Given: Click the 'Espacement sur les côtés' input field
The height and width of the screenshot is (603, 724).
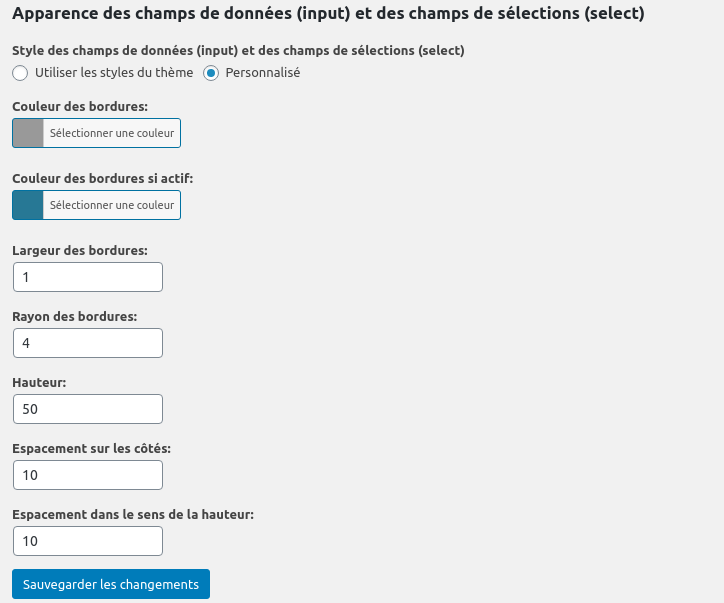Looking at the screenshot, I should pos(87,475).
